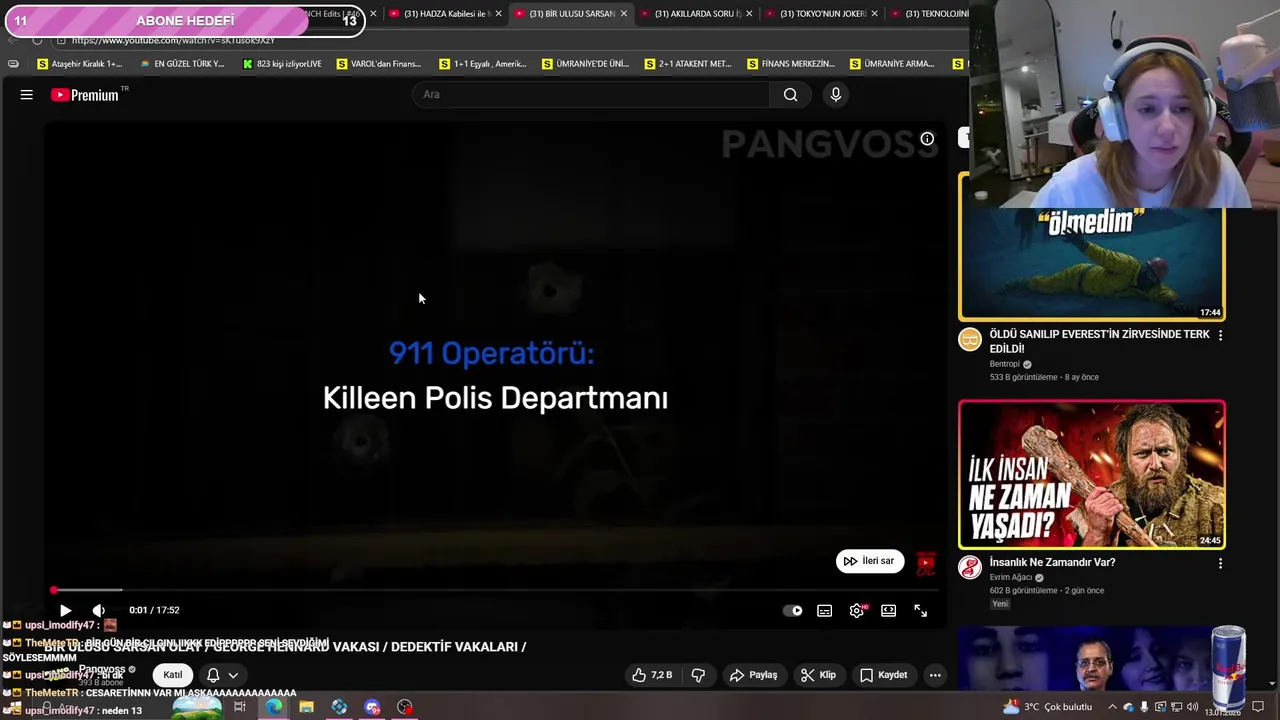Open VAROL'dan Finans bookmark

(x=379, y=64)
